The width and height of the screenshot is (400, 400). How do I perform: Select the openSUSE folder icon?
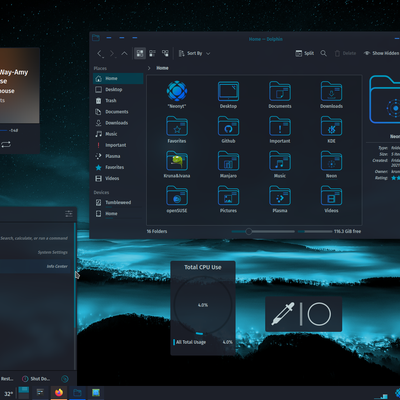[x=177, y=196]
